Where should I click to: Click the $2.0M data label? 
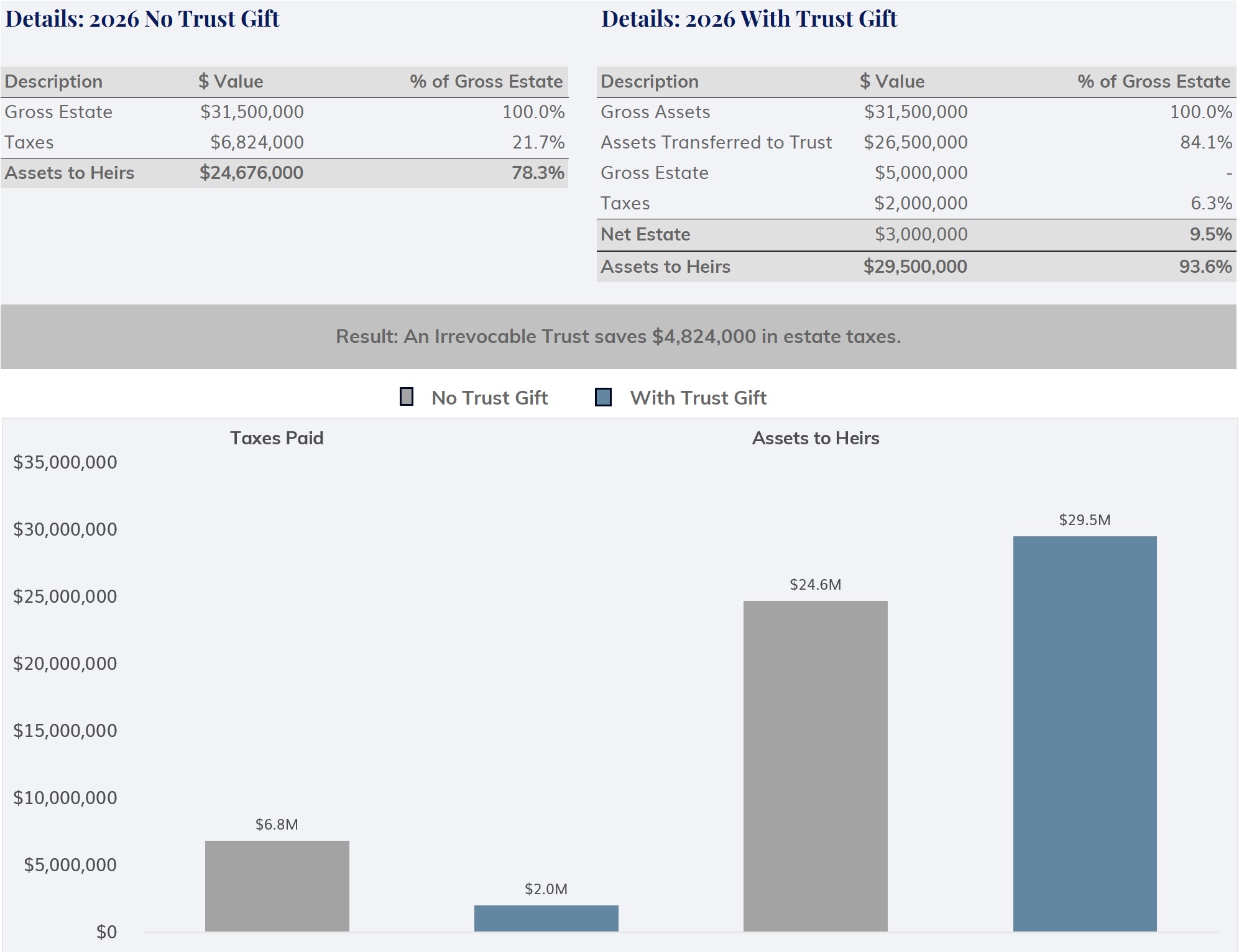(546, 889)
